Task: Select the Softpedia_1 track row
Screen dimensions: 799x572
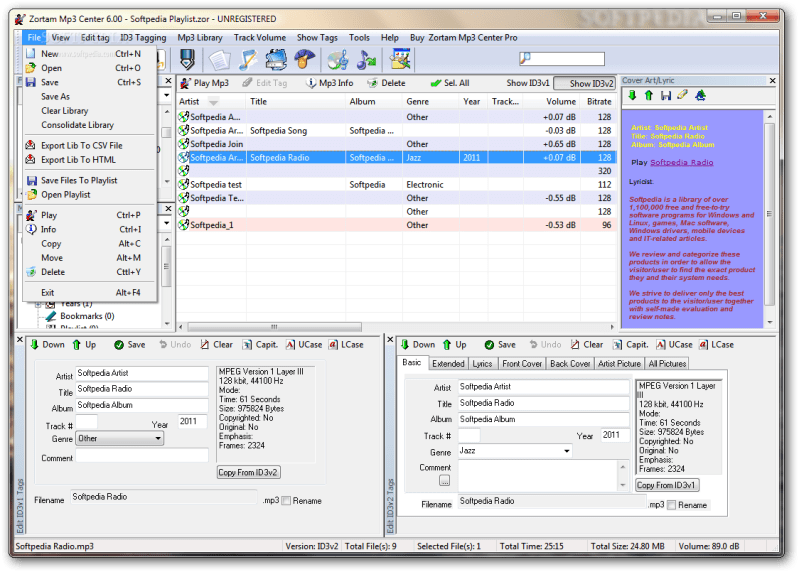Action: (x=396, y=225)
